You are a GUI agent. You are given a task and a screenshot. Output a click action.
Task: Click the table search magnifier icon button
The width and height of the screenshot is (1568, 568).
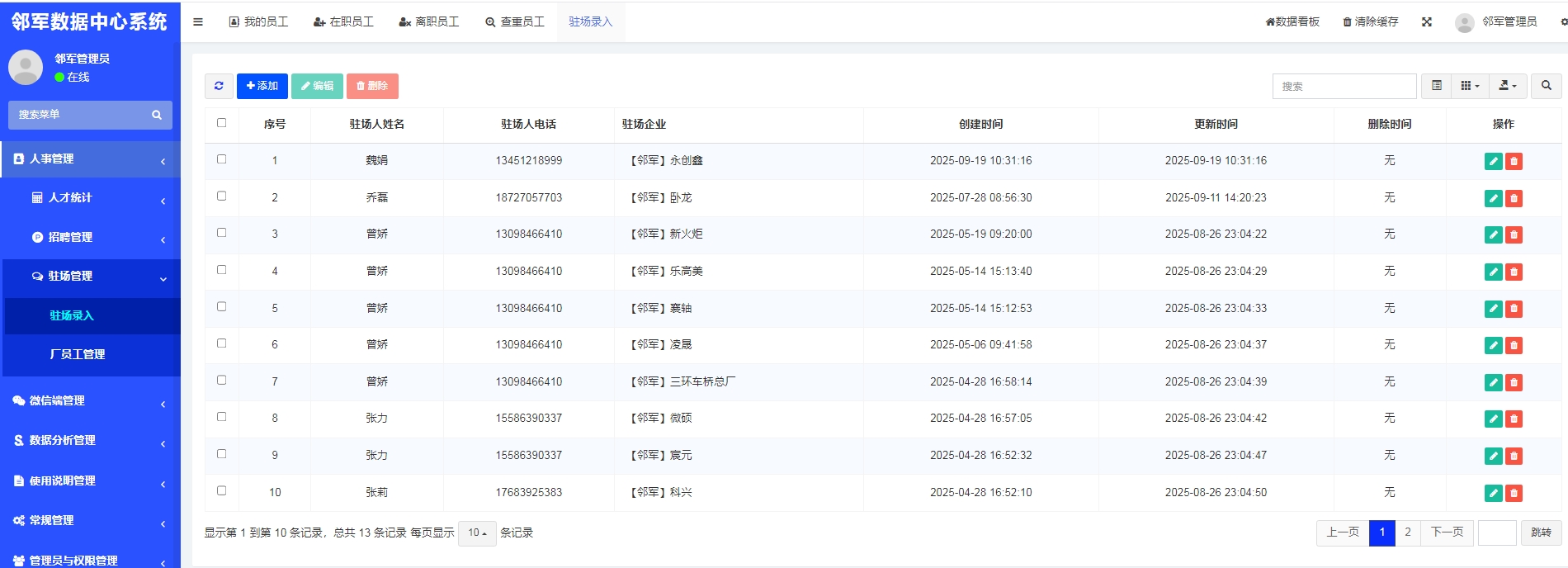pyautogui.click(x=1546, y=86)
